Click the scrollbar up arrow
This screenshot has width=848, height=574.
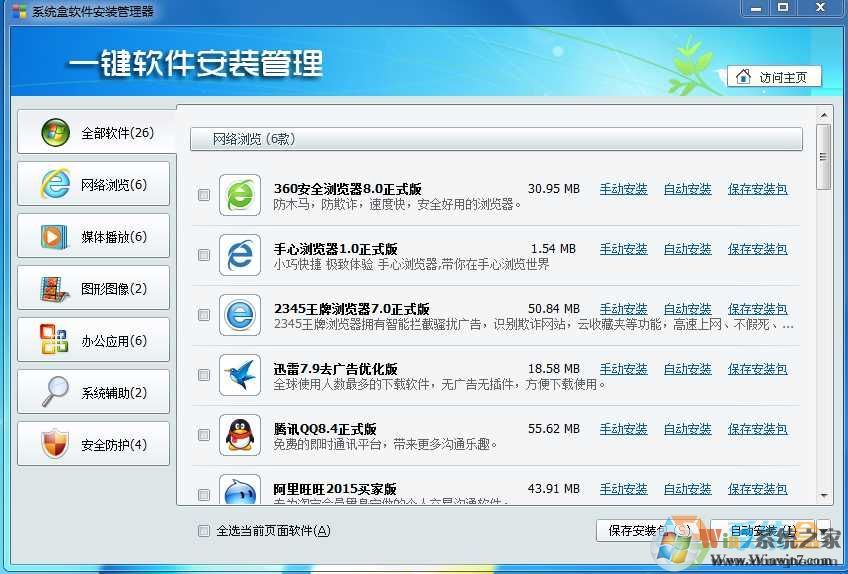coord(824,115)
